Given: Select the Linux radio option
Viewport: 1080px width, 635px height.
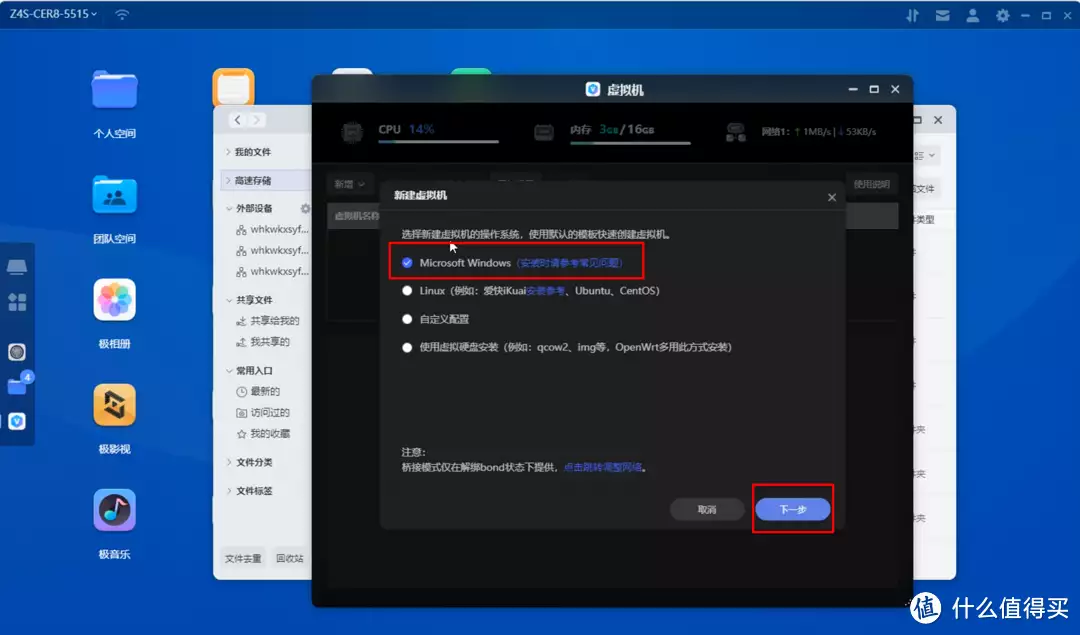Looking at the screenshot, I should [407, 291].
